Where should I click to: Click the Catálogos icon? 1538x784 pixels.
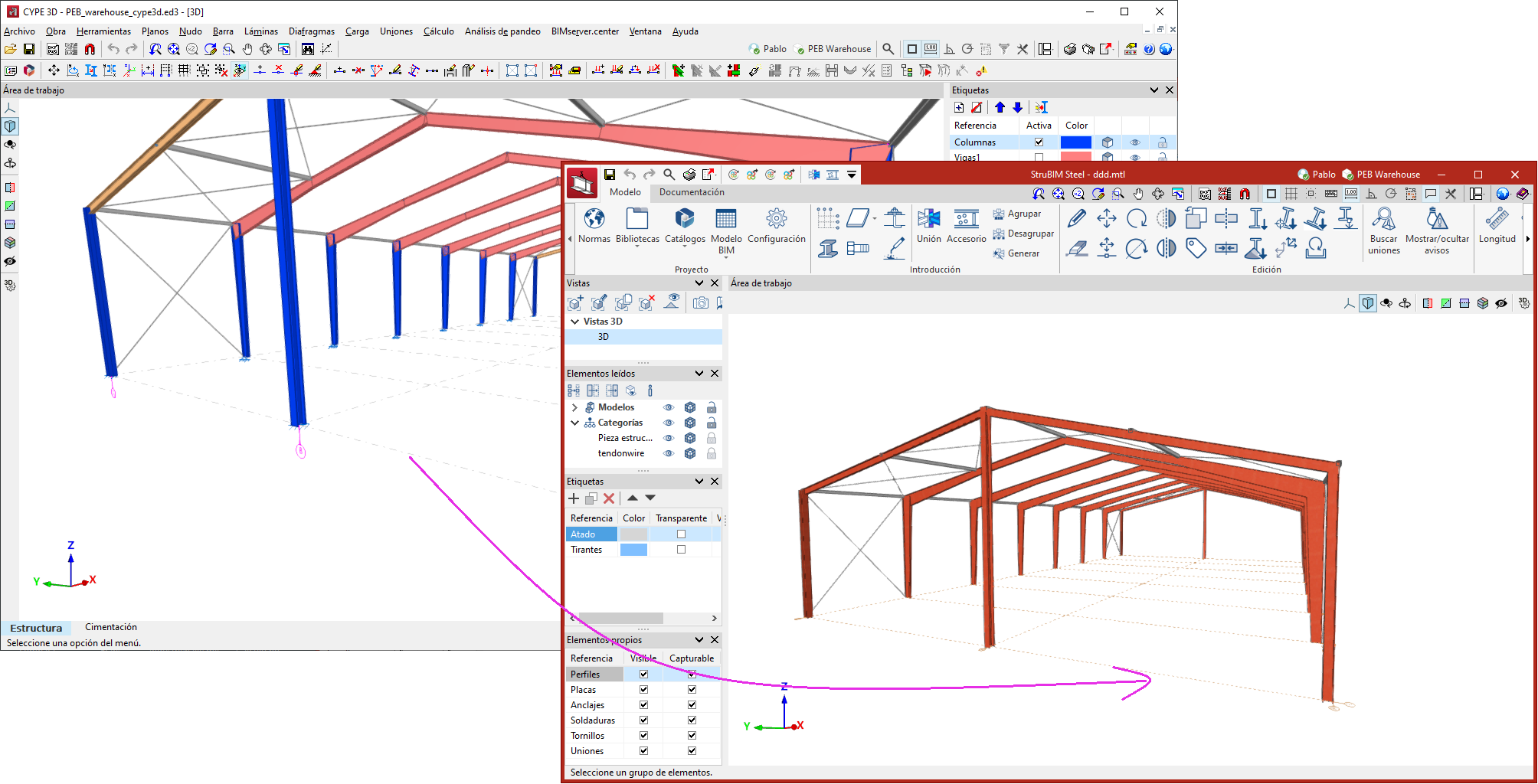click(685, 220)
